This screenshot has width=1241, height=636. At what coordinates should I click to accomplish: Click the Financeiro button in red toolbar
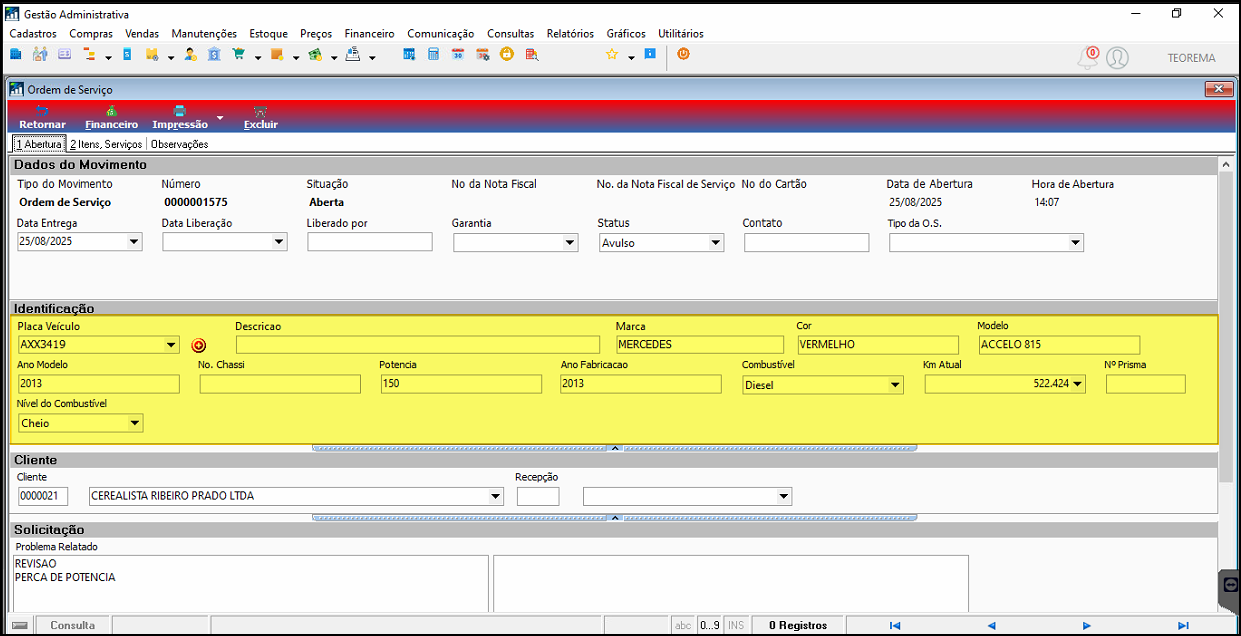(x=112, y=117)
